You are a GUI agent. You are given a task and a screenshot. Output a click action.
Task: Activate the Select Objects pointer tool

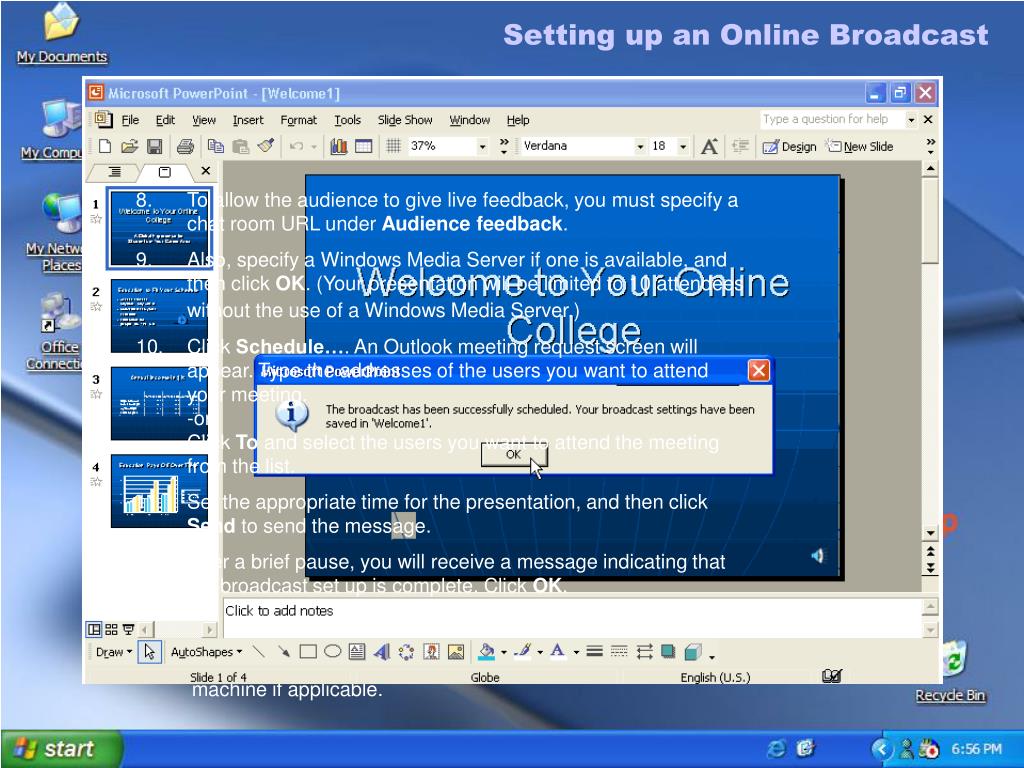coord(150,651)
